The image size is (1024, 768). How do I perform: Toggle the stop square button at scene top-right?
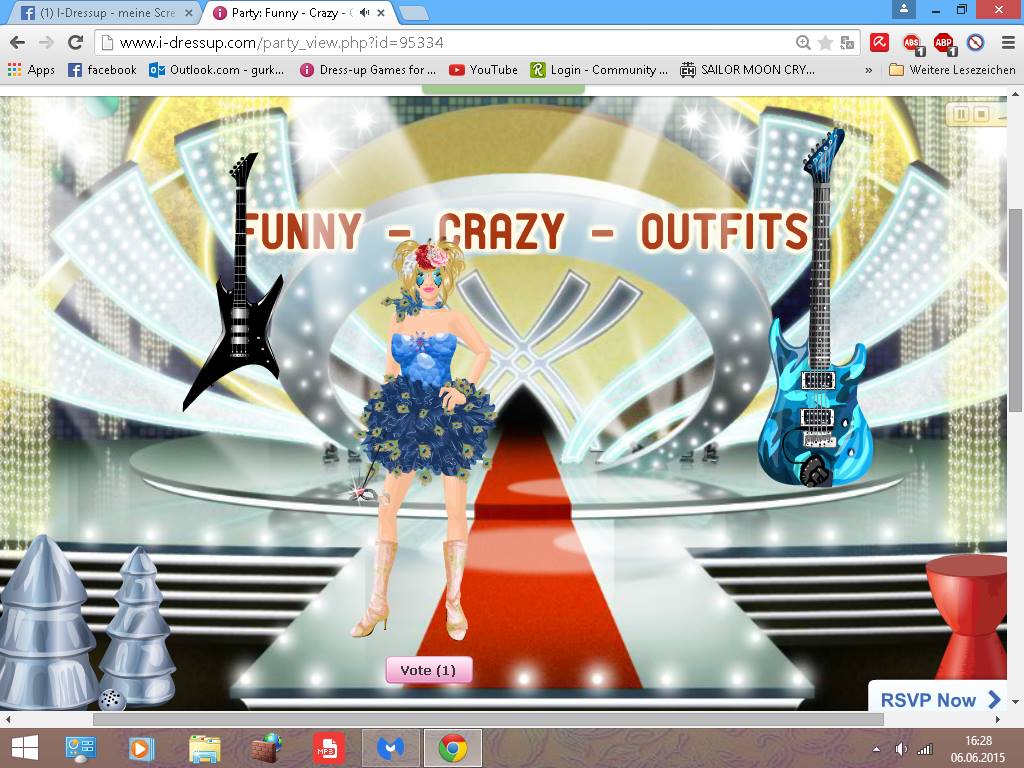pos(981,114)
